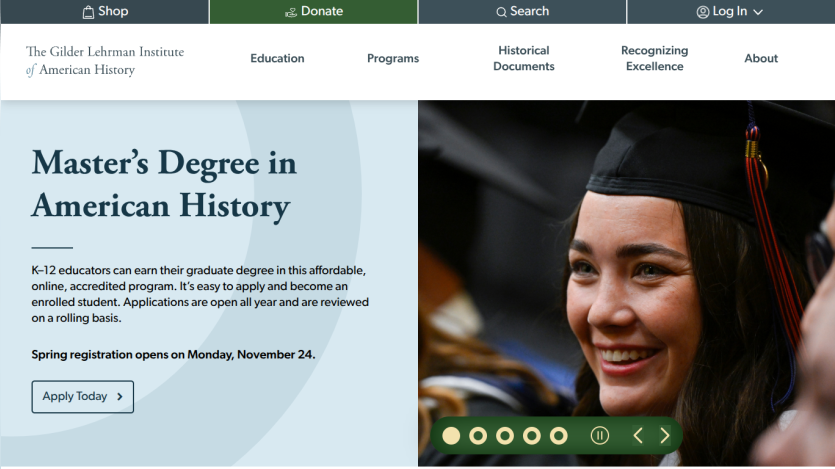This screenshot has height=469, width=835.
Task: Go to the previous slide arrow
Action: [x=638, y=436]
